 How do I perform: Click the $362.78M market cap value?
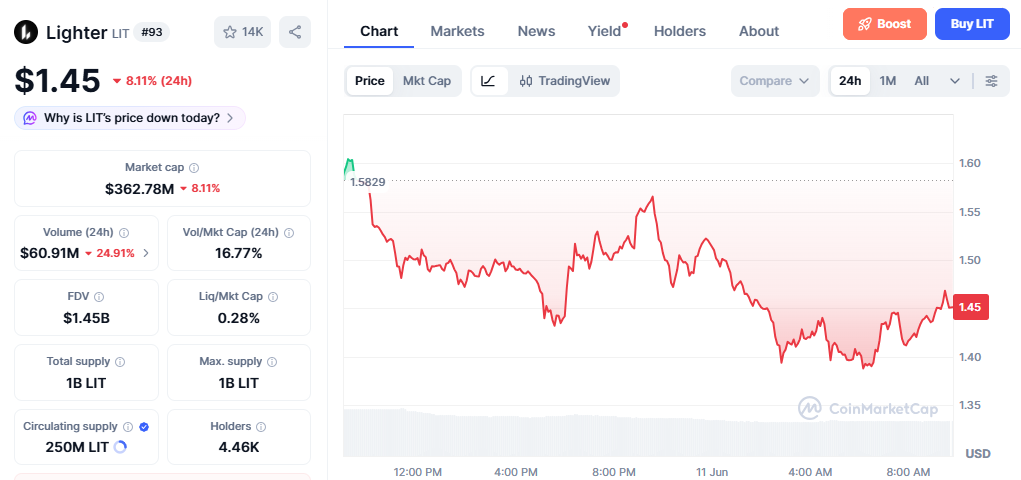click(x=139, y=189)
